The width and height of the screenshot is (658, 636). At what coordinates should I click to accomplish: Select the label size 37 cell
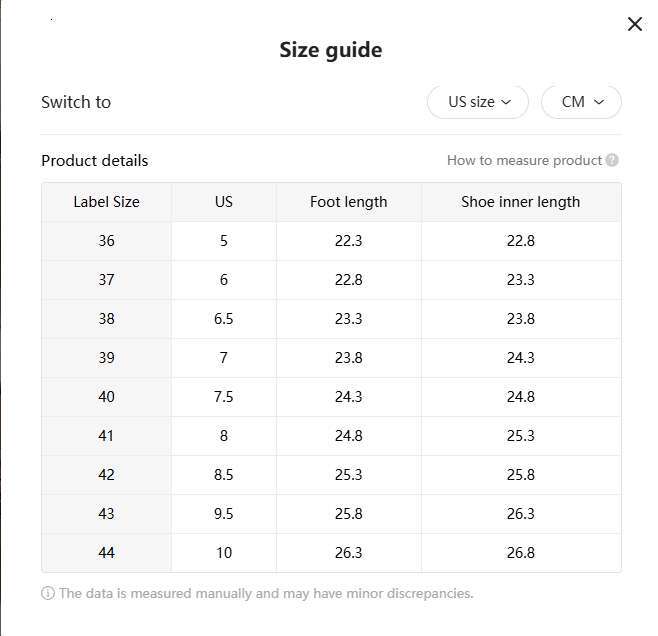coord(106,280)
